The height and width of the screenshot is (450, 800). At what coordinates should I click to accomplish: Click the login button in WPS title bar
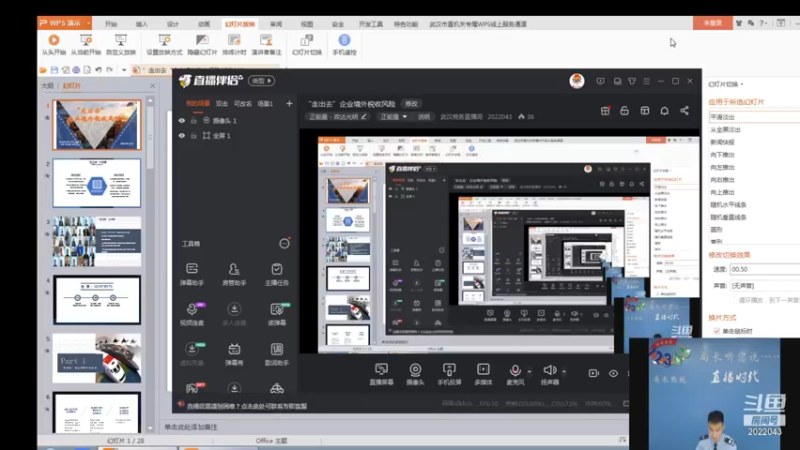point(712,23)
